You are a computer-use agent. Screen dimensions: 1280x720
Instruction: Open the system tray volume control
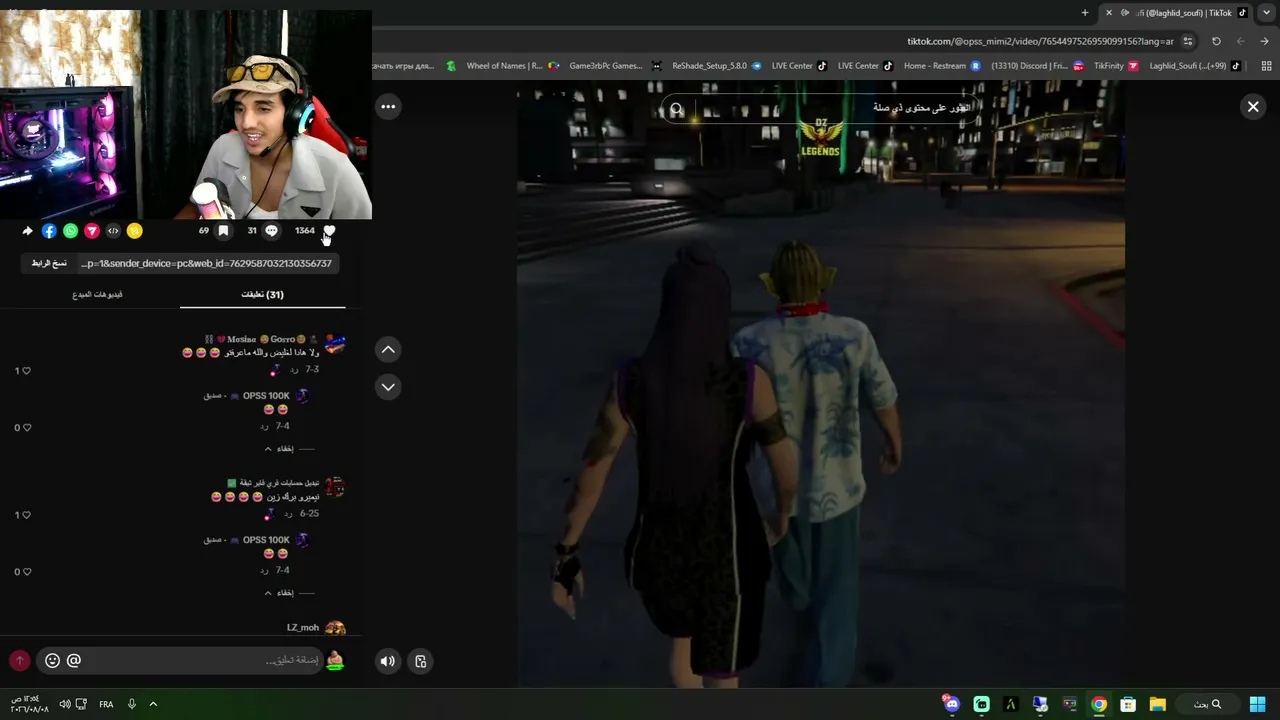(x=65, y=704)
